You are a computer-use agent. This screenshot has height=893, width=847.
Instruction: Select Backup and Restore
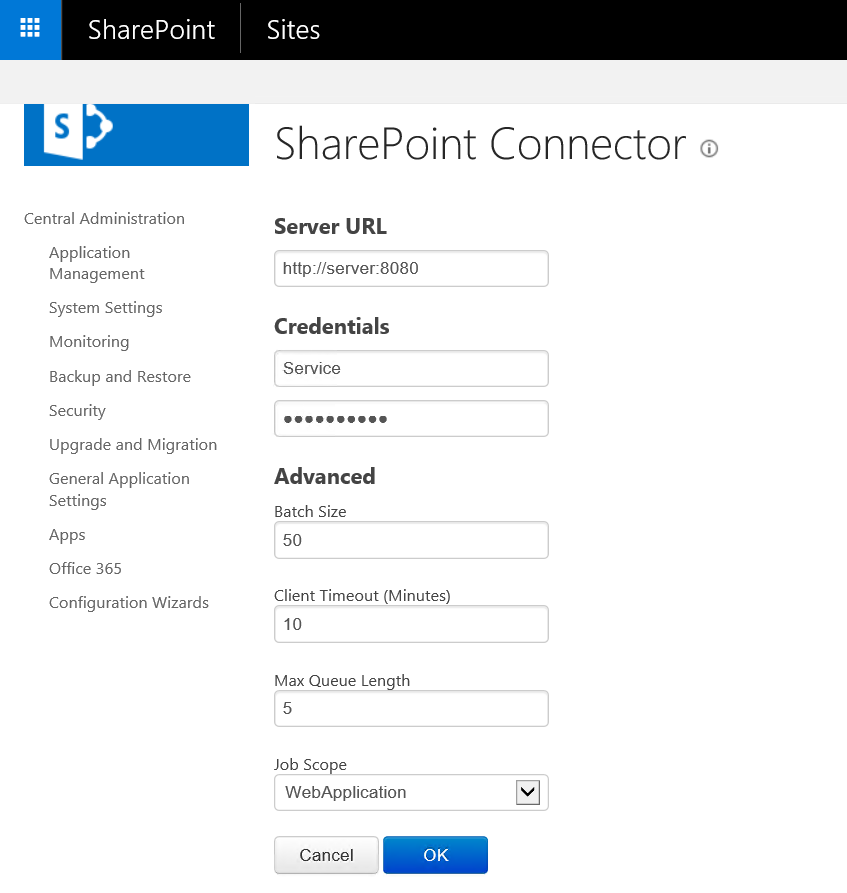click(120, 376)
